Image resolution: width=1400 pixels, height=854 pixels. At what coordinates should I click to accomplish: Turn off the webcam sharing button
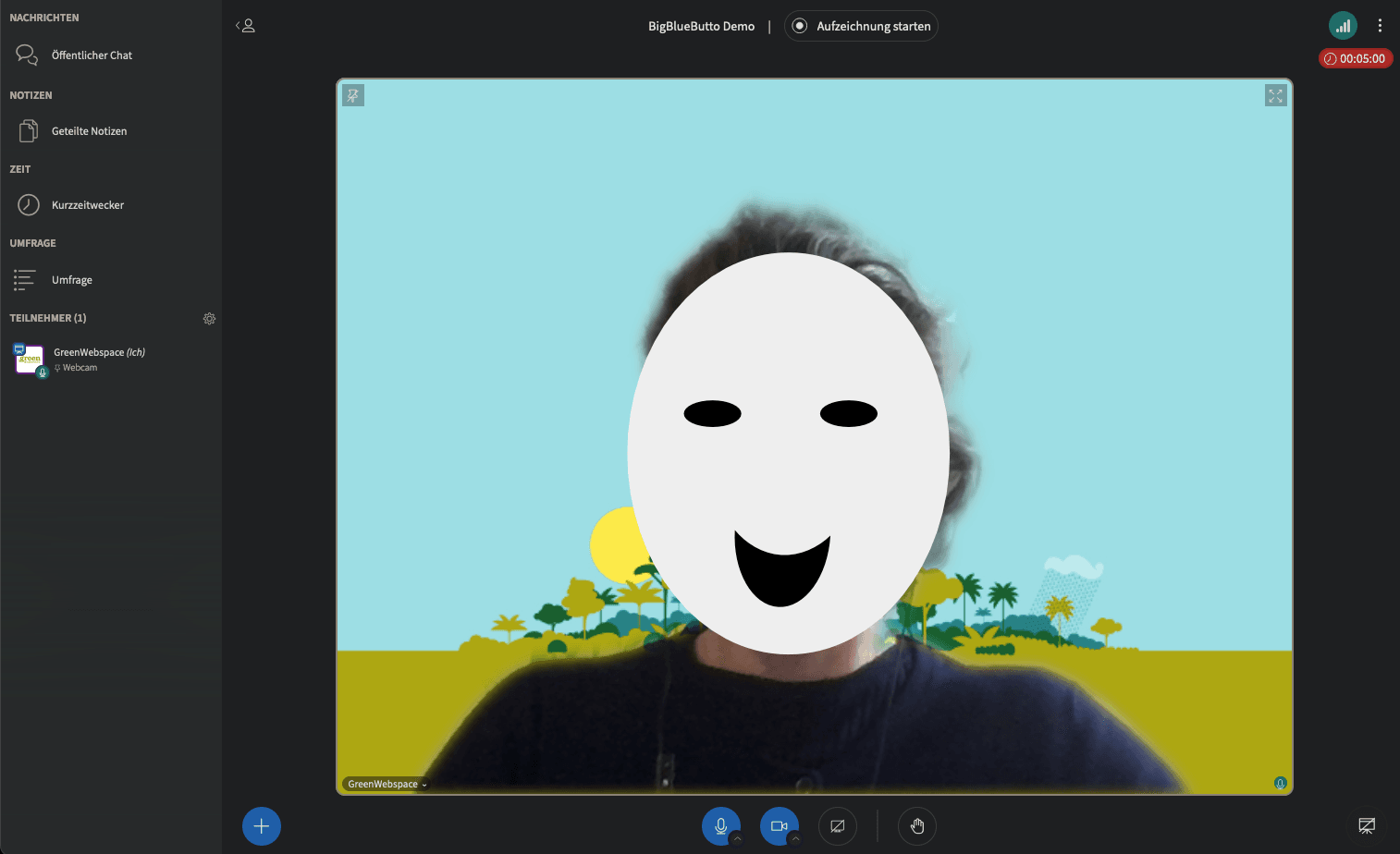(779, 825)
